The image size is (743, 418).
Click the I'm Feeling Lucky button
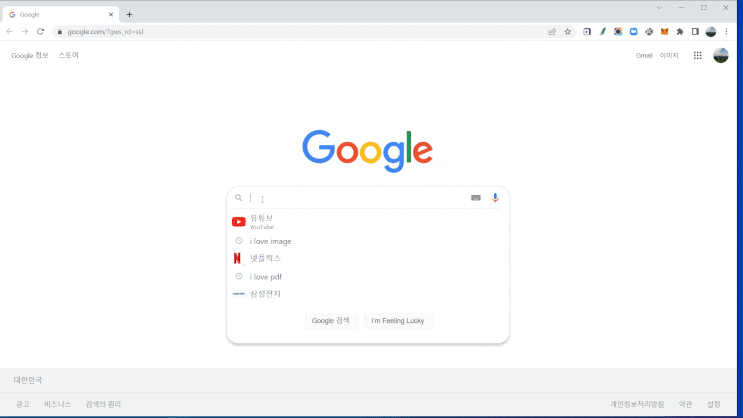point(398,321)
